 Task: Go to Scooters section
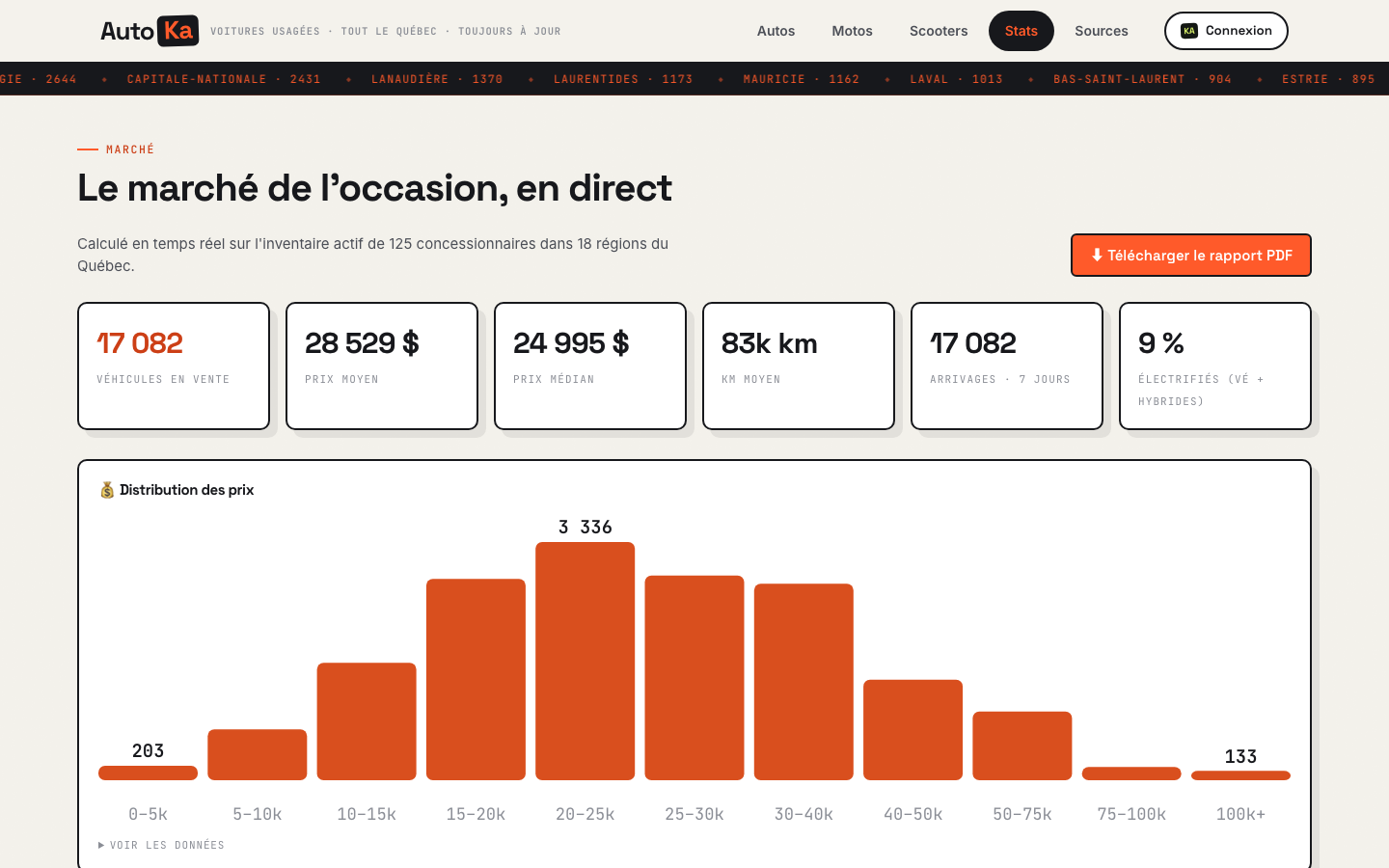coord(939,31)
